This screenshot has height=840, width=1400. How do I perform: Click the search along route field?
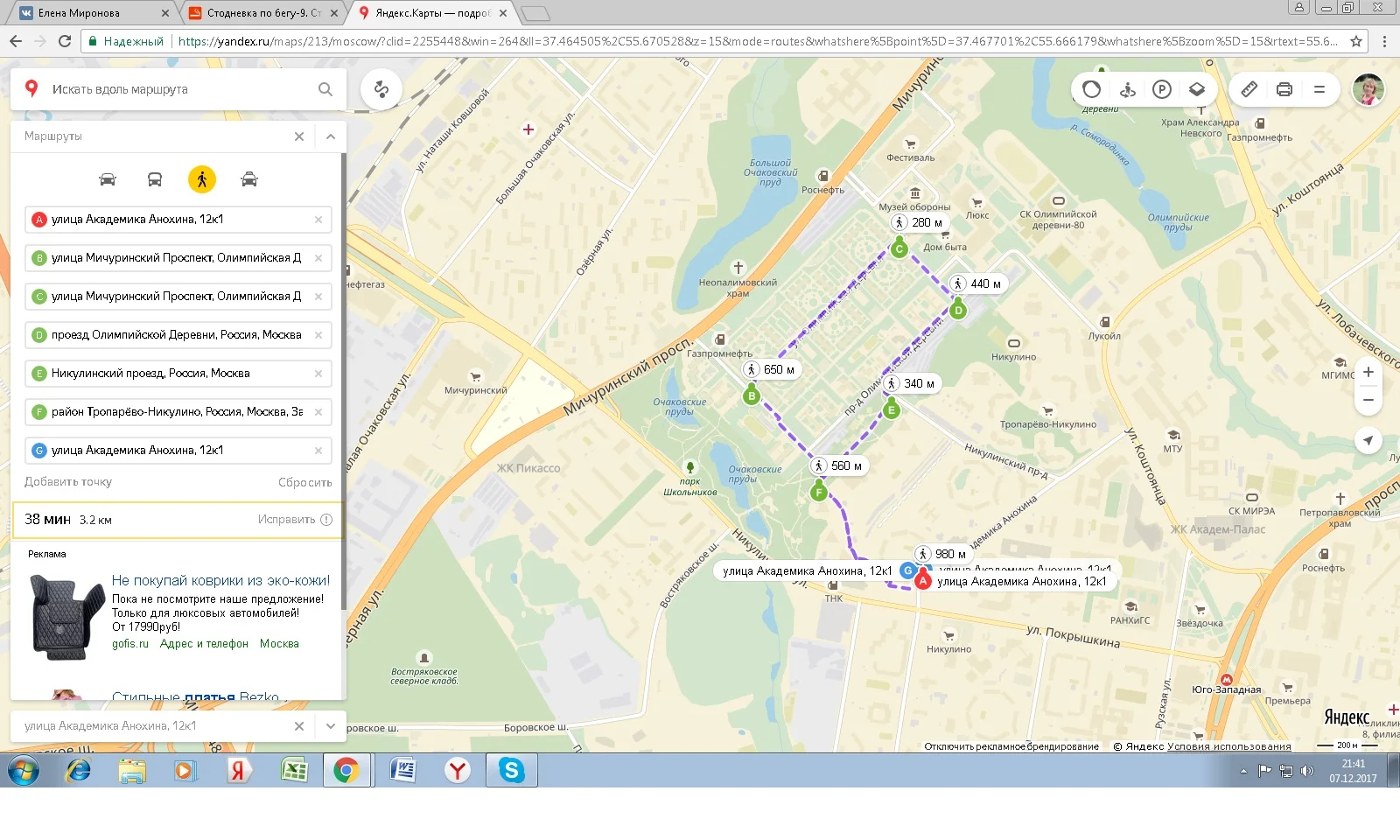(x=179, y=89)
